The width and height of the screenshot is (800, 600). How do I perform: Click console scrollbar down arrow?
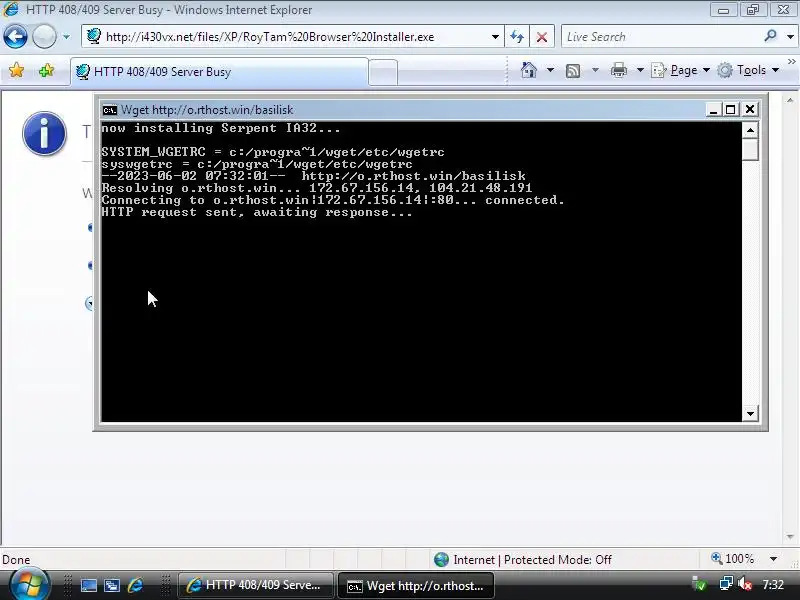[750, 414]
